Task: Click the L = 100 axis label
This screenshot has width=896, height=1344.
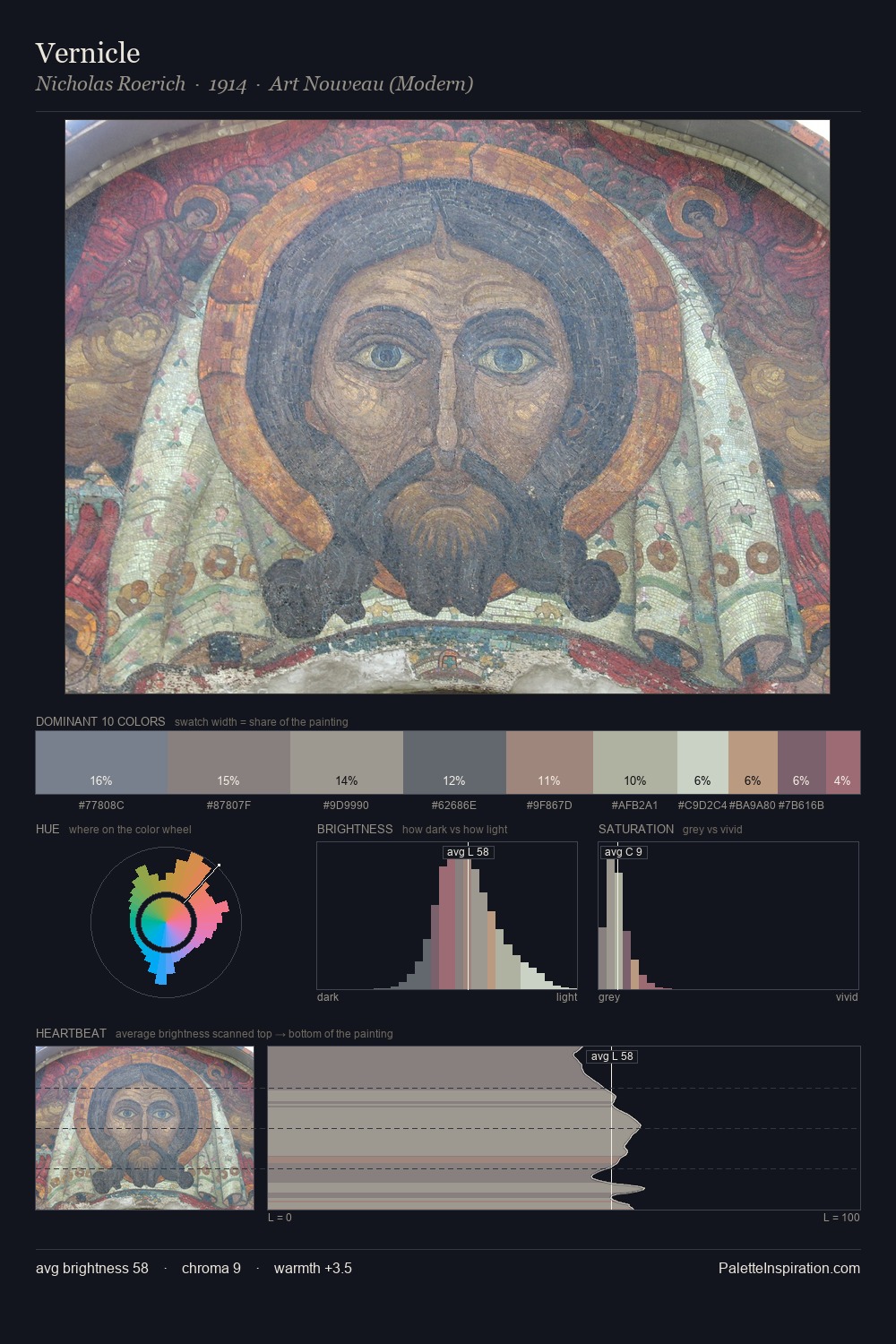Action: click(841, 1218)
